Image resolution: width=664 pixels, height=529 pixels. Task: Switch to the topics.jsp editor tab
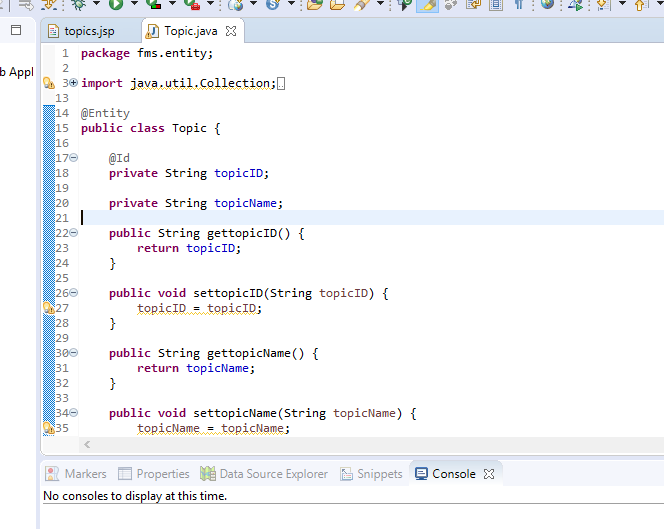(x=88, y=31)
